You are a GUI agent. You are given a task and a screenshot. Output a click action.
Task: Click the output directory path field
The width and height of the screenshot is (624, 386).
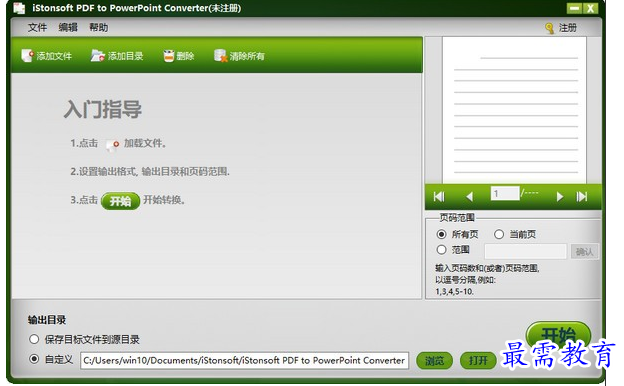(244, 361)
